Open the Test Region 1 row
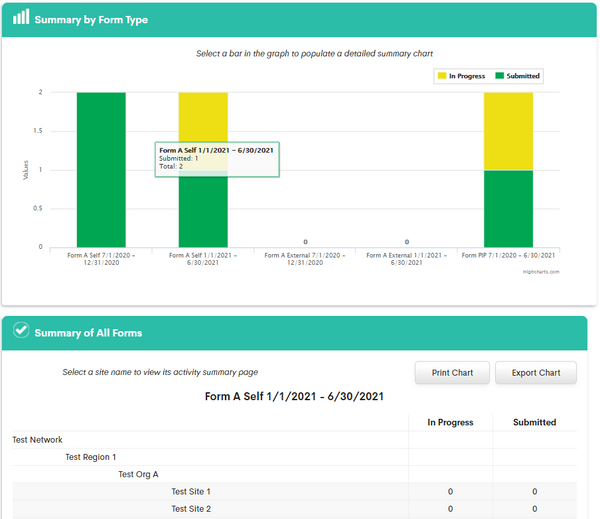The image size is (600, 519). [91, 457]
